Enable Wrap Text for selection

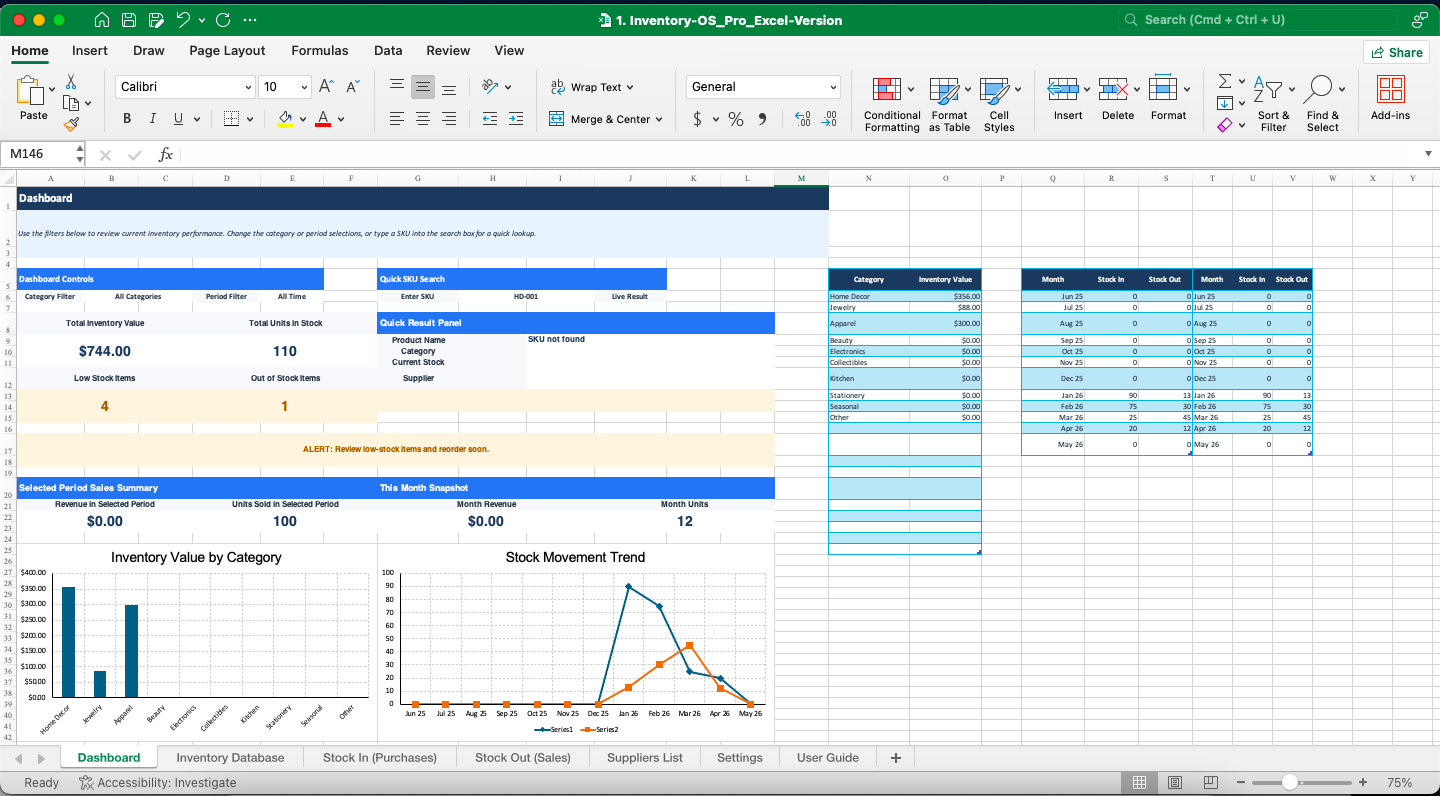[x=594, y=87]
